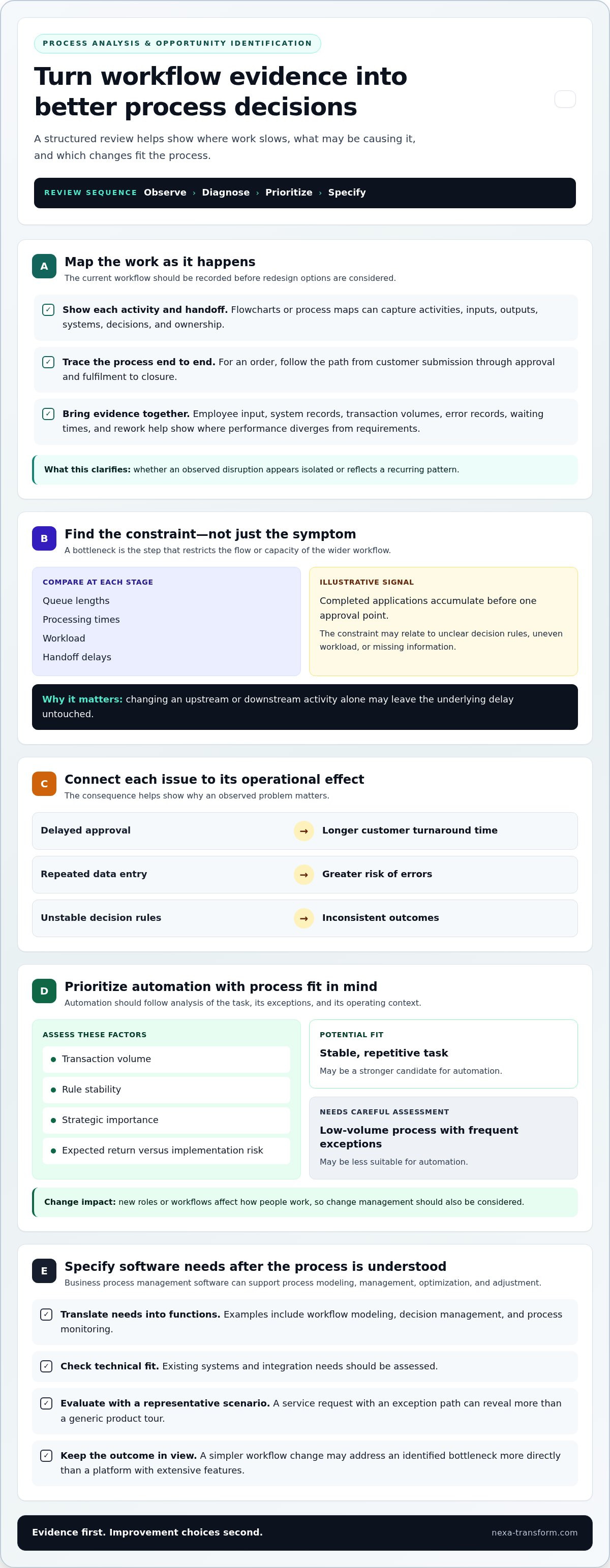
Task: Select the 'Transaction volume' factor item
Action: click(166, 1059)
